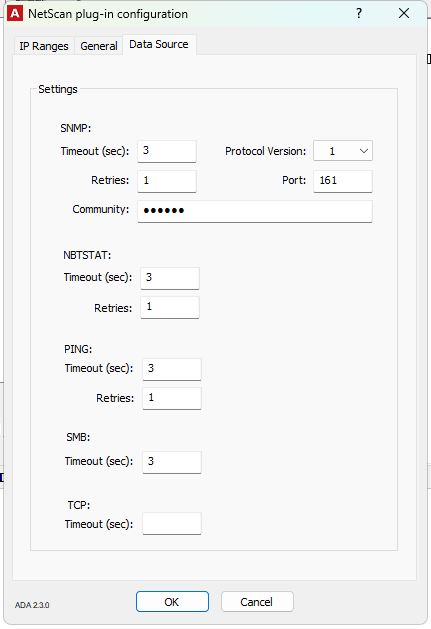
Task: Click the PING Retries field
Action: point(172,398)
